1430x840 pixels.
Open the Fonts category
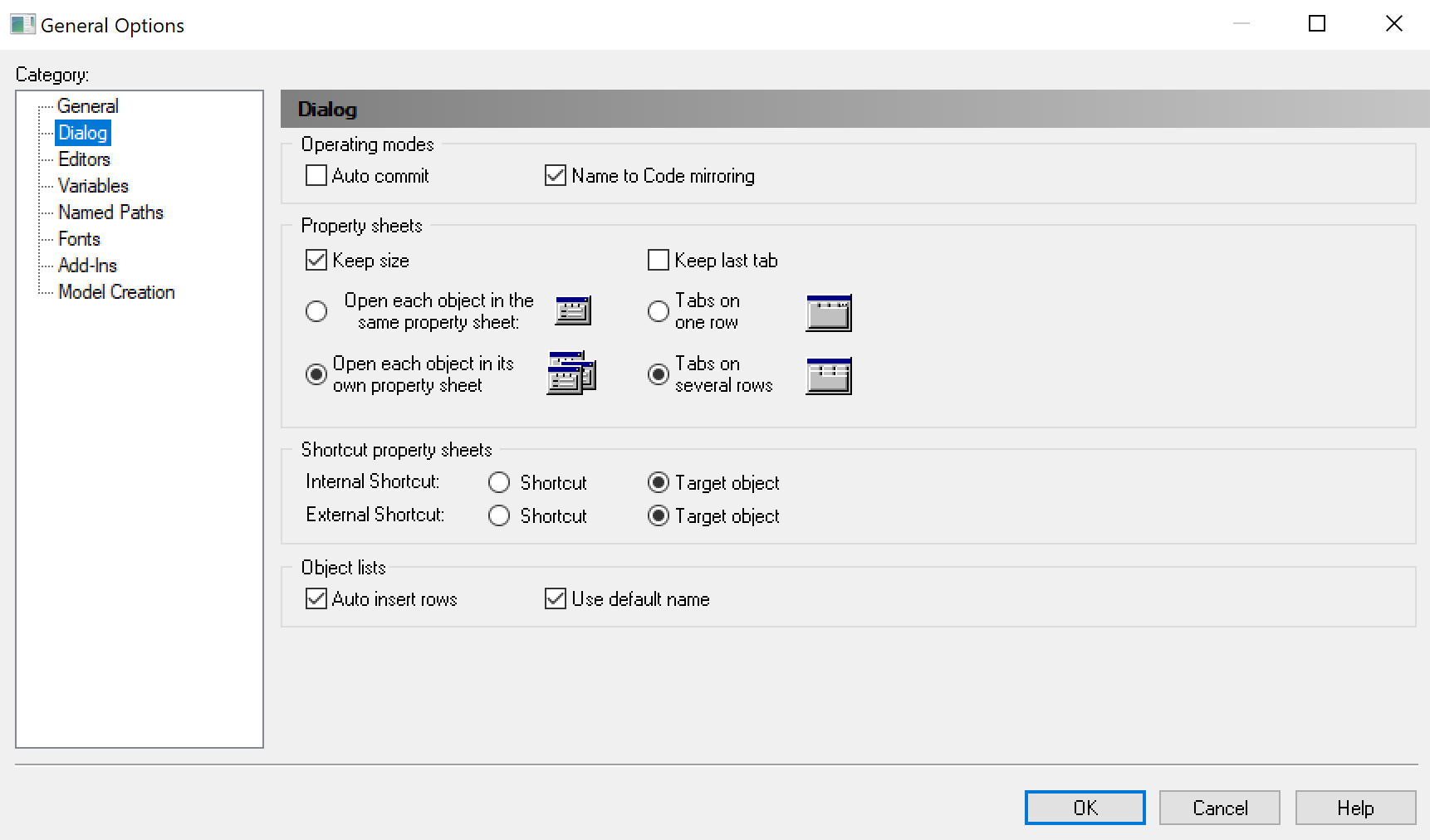click(x=79, y=239)
